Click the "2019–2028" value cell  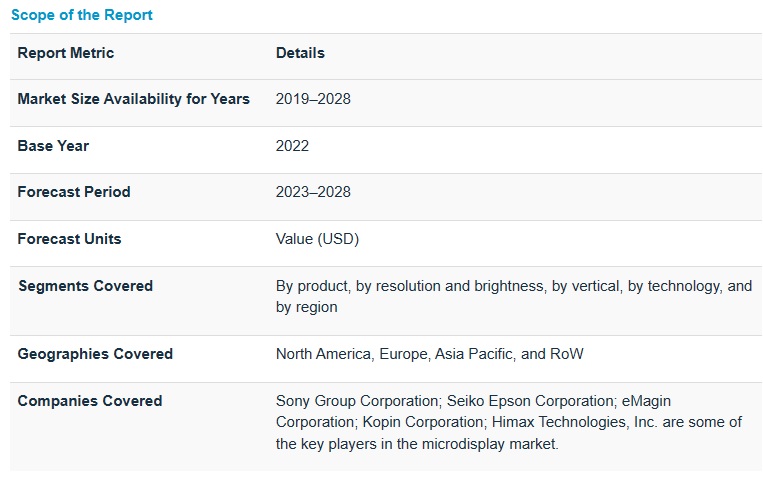pos(313,99)
